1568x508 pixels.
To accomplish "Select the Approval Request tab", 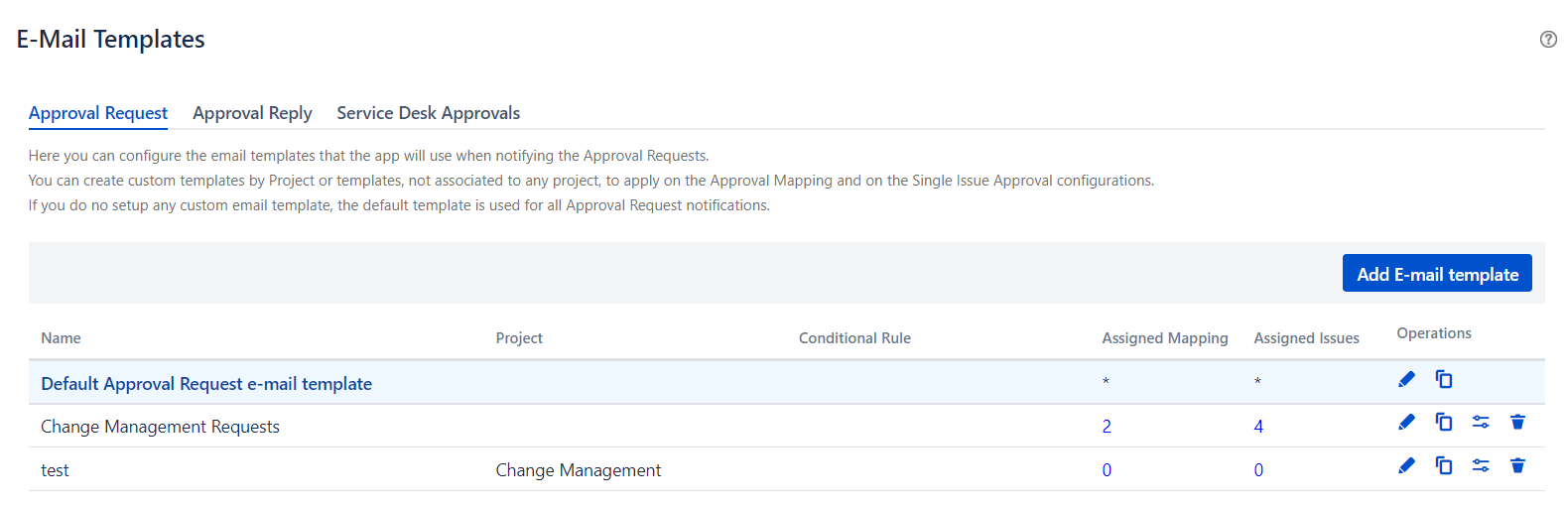I will coord(98,113).
